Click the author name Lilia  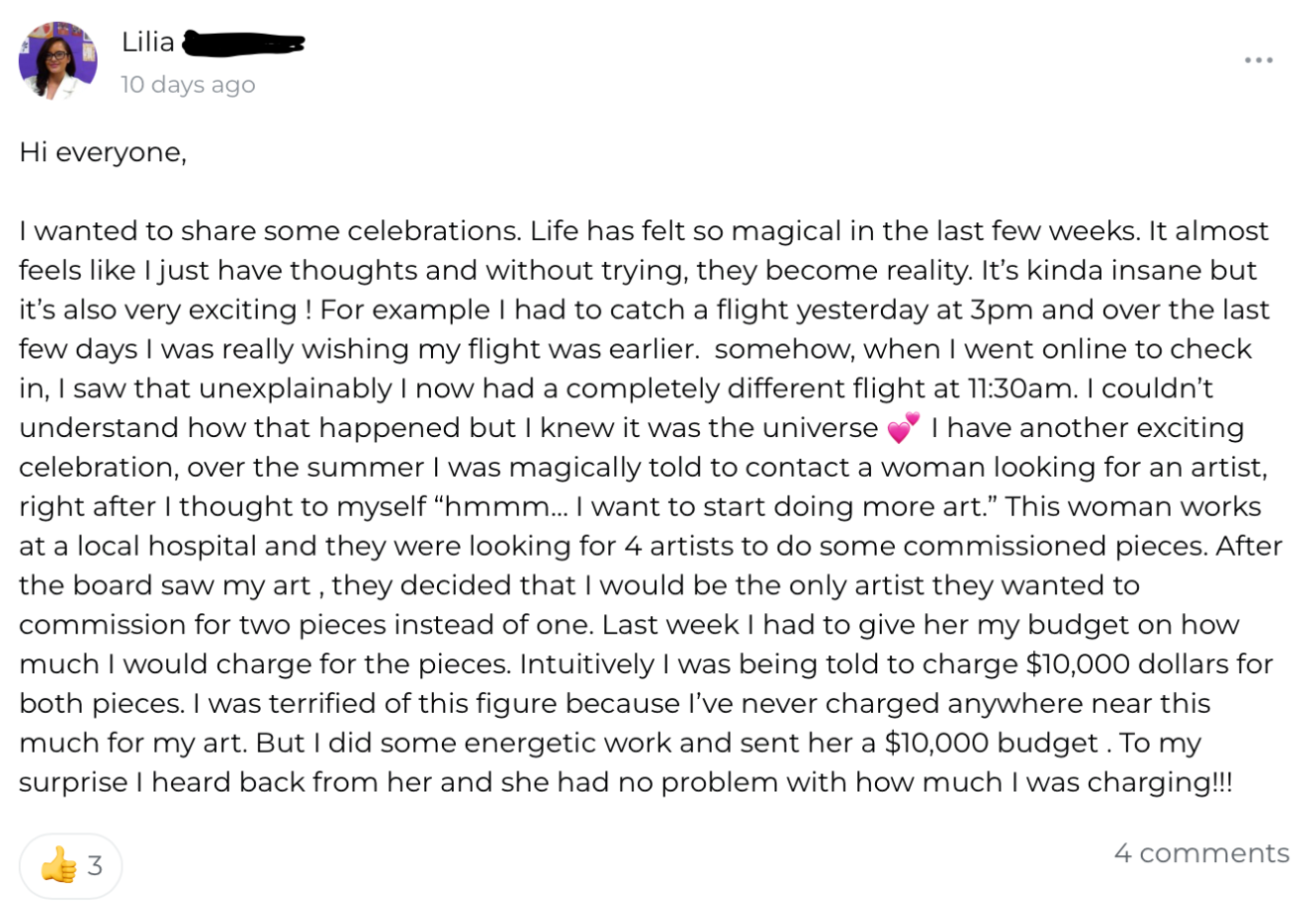pyautogui.click(x=147, y=42)
